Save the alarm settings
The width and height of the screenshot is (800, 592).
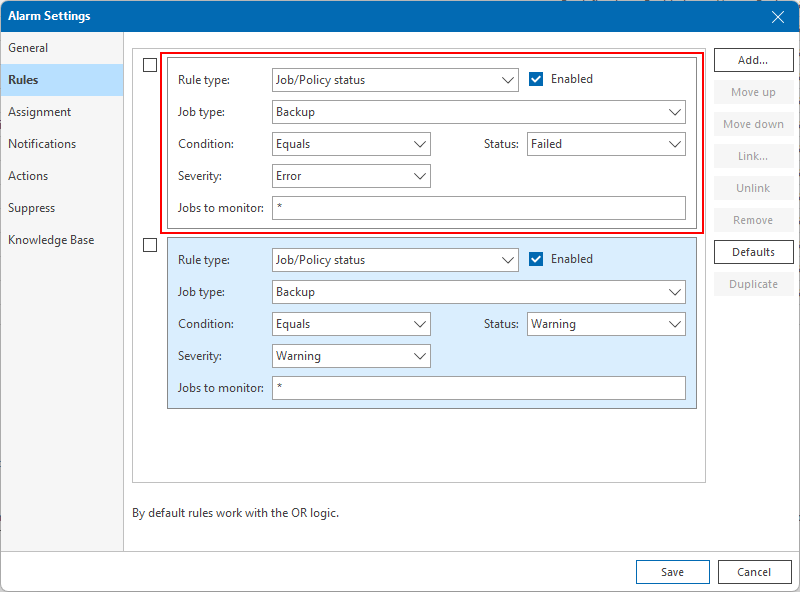(672, 572)
